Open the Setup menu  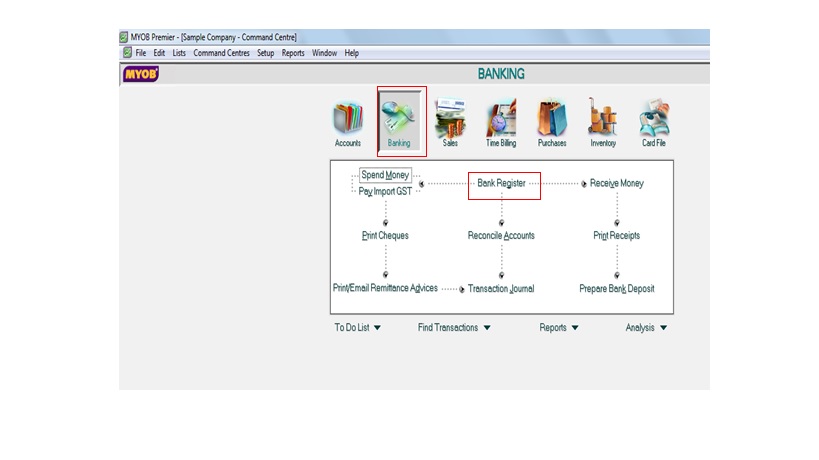pyautogui.click(x=265, y=53)
